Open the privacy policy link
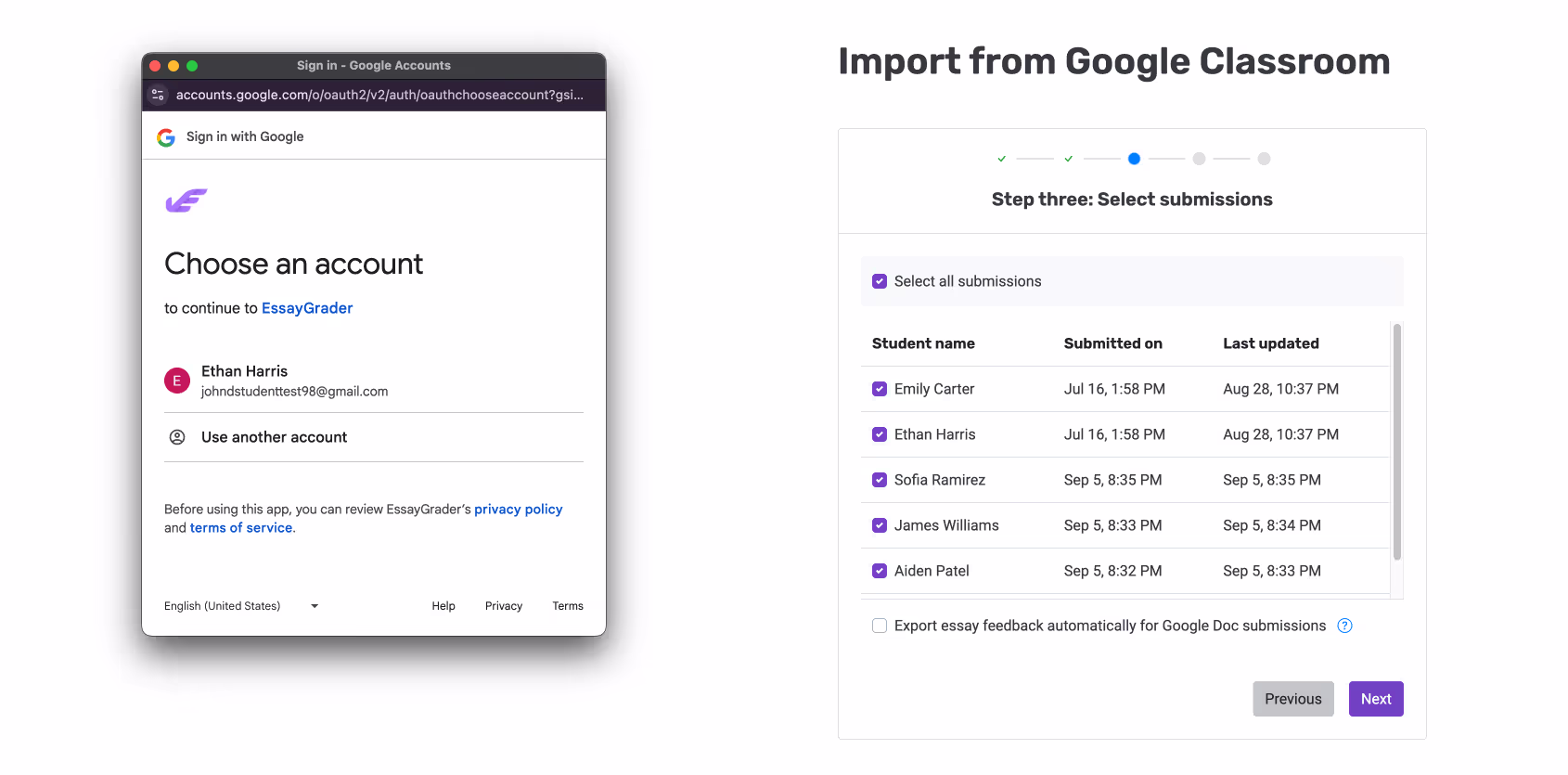 coord(519,510)
